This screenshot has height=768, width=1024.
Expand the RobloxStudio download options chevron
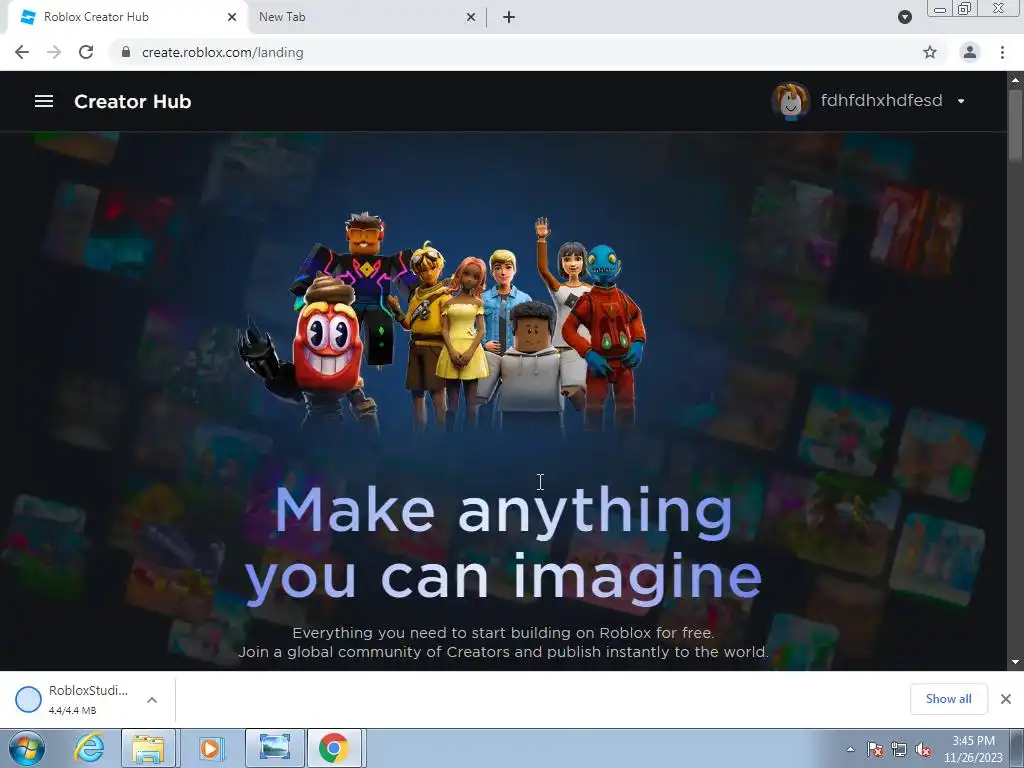(152, 699)
